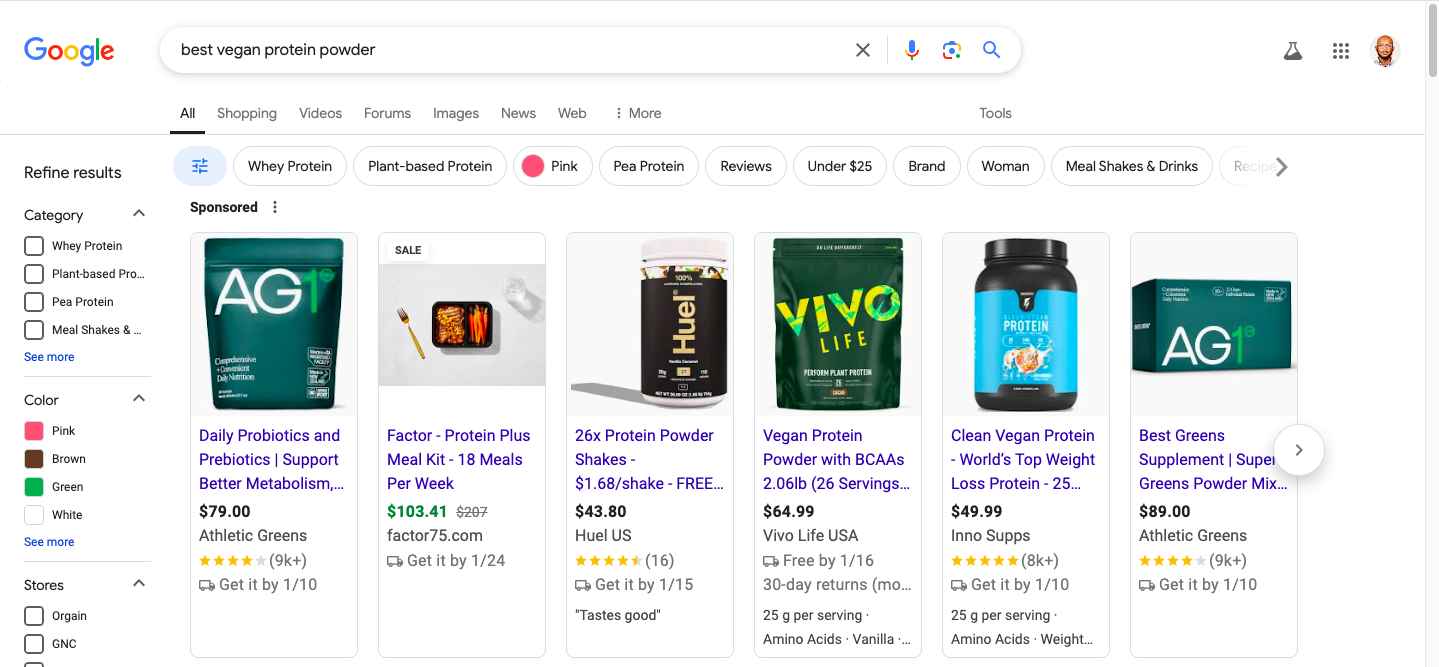Image resolution: width=1439 pixels, height=667 pixels.
Task: Choose the Green color swatch
Action: point(34,487)
